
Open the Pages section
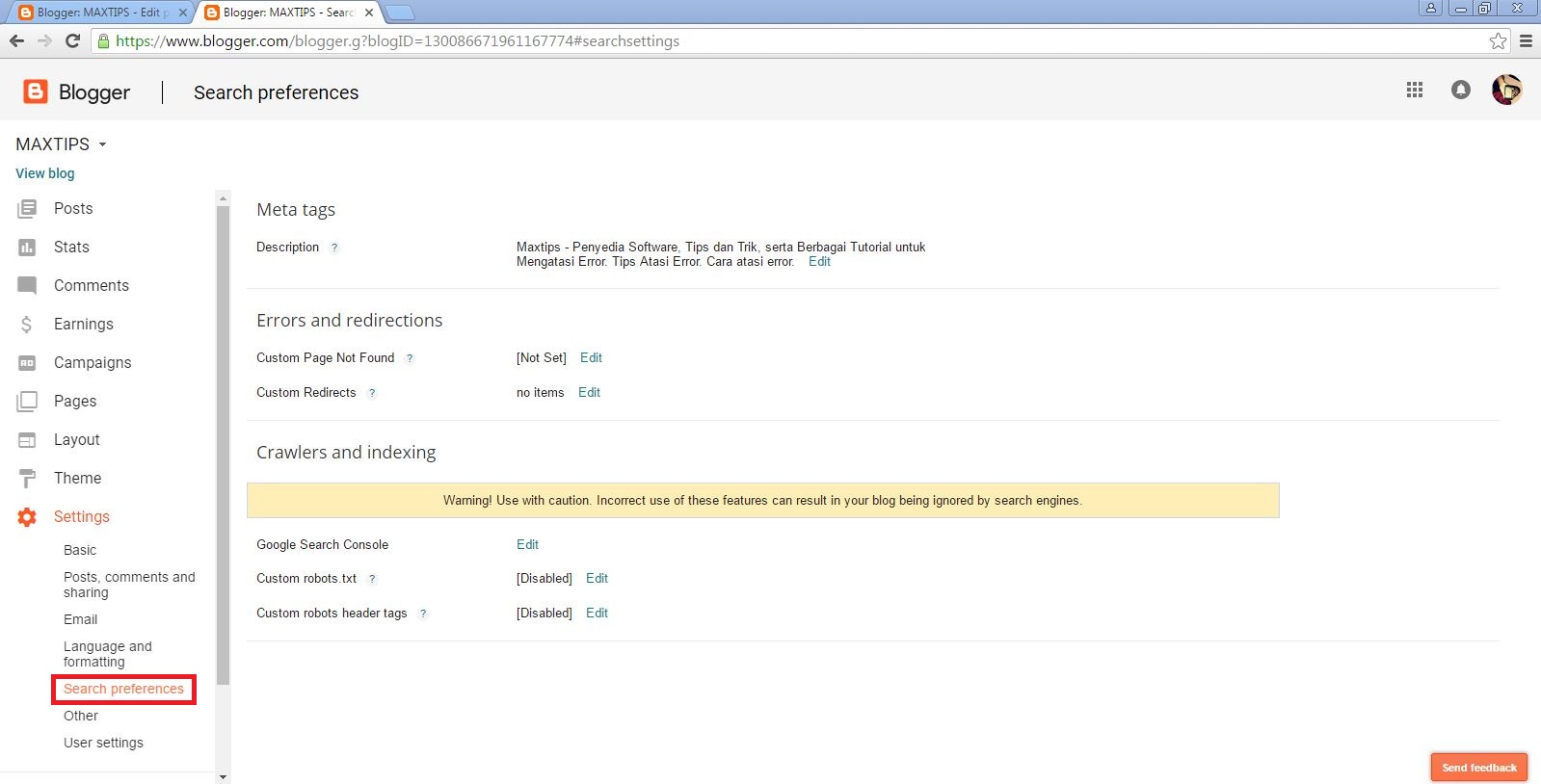[x=75, y=402]
